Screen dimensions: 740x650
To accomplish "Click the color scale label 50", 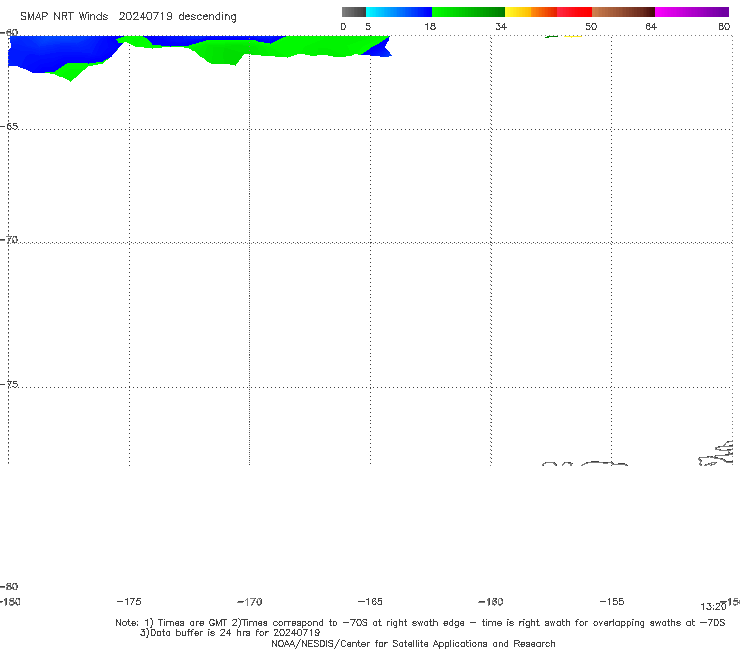I will coord(591,26).
